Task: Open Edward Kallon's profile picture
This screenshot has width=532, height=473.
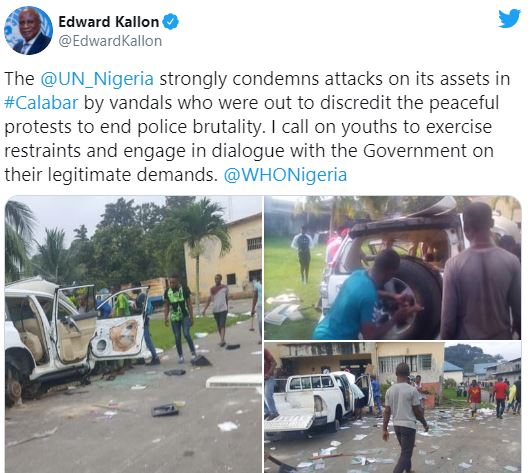Action: [x=28, y=31]
